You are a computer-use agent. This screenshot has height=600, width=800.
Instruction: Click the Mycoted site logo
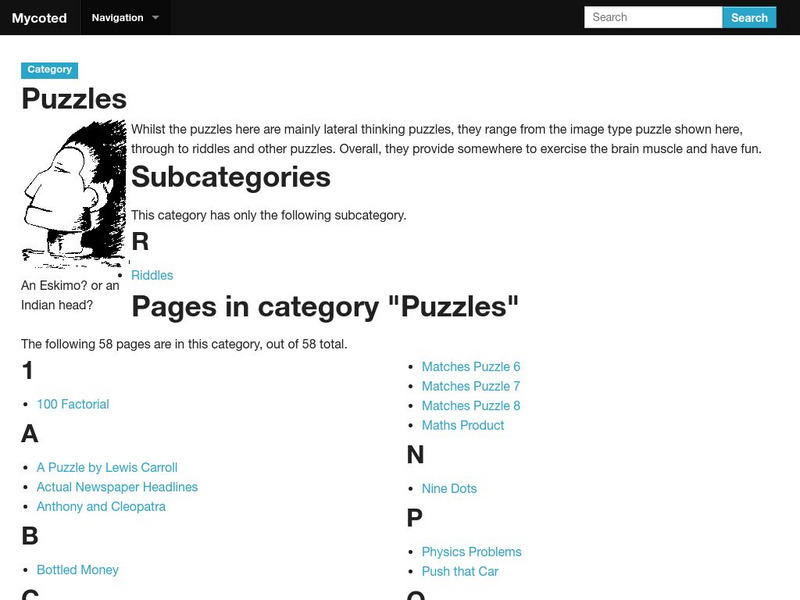pos(38,18)
